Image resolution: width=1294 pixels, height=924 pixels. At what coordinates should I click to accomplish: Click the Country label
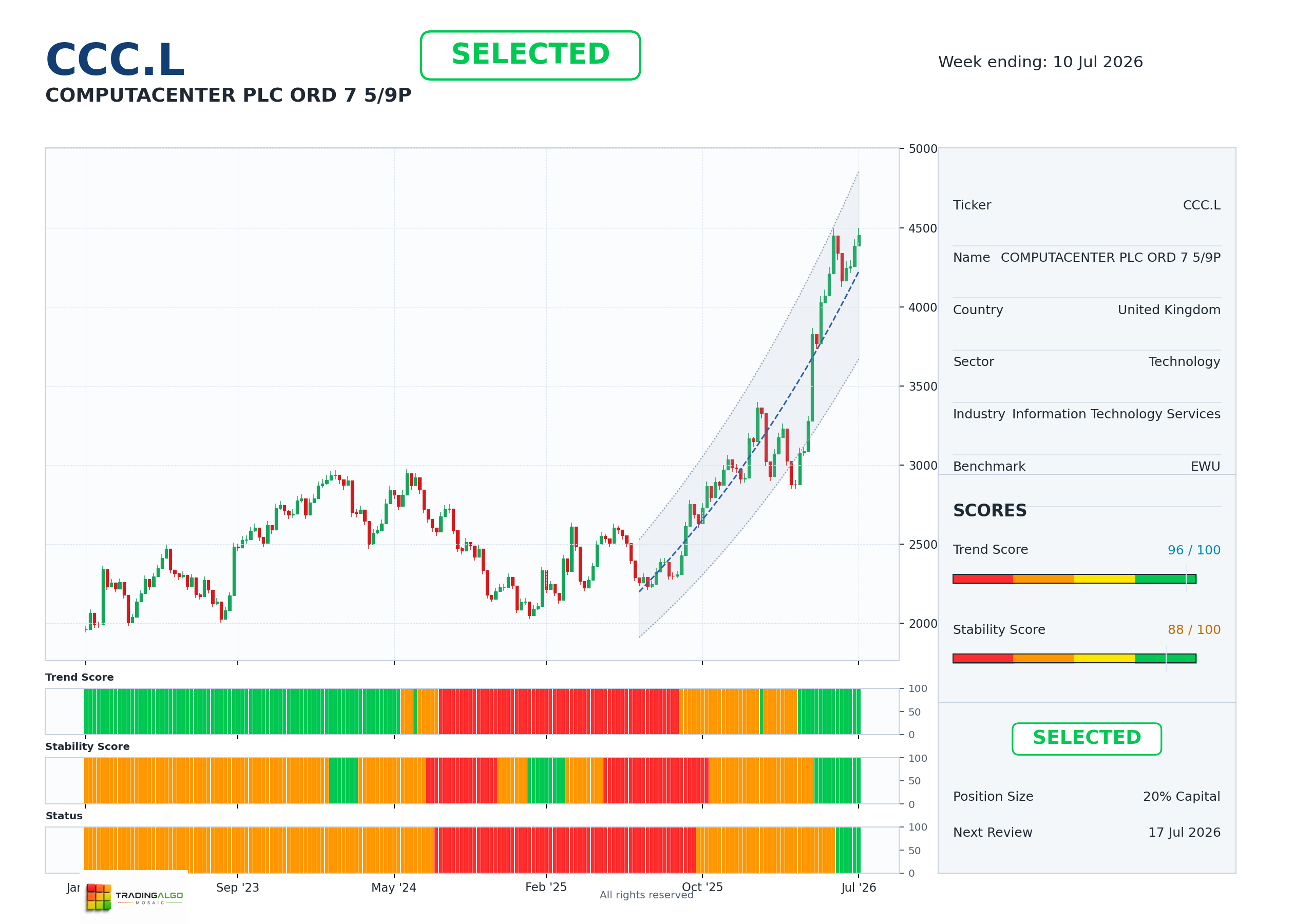(978, 310)
